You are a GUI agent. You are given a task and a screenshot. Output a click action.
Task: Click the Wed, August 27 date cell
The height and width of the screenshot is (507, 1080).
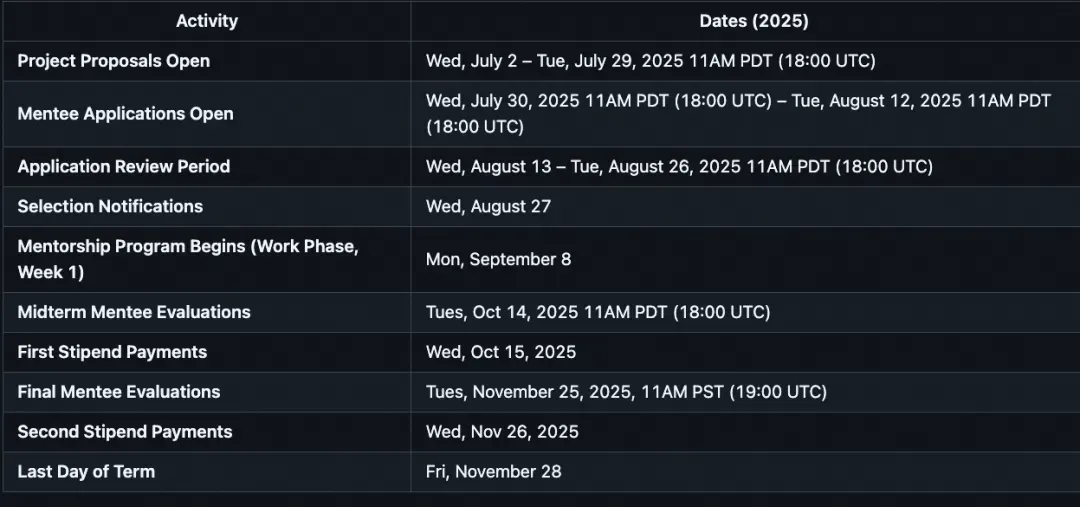[488, 207]
